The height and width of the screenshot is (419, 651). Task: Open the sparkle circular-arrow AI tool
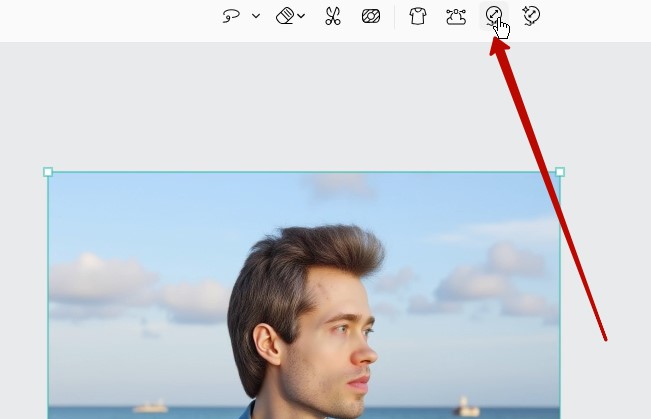point(531,16)
